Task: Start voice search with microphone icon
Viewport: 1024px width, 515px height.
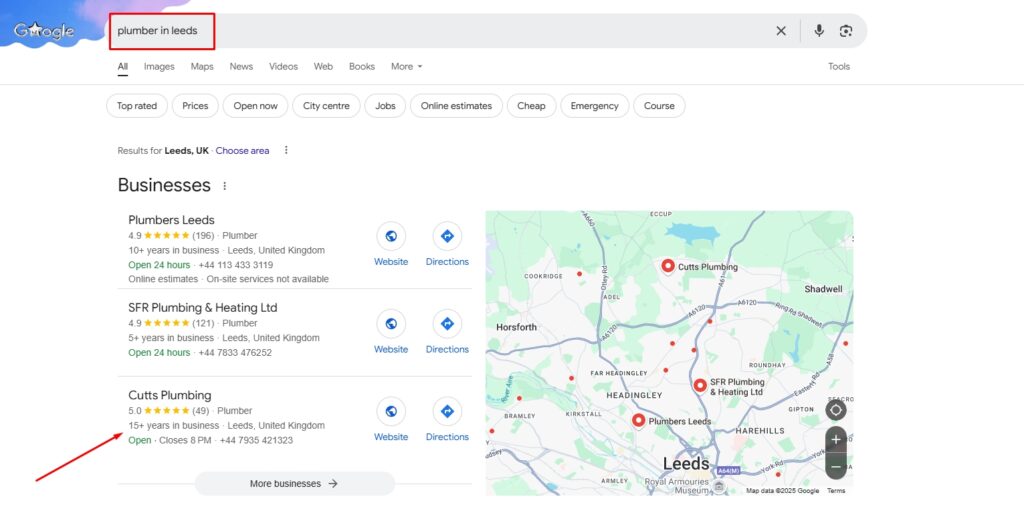Action: pyautogui.click(x=819, y=31)
